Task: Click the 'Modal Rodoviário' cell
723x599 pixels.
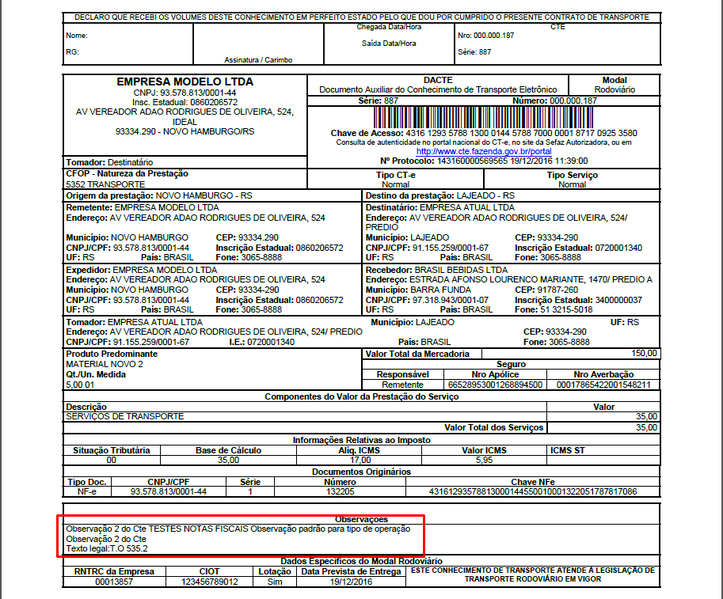Action: coord(614,85)
